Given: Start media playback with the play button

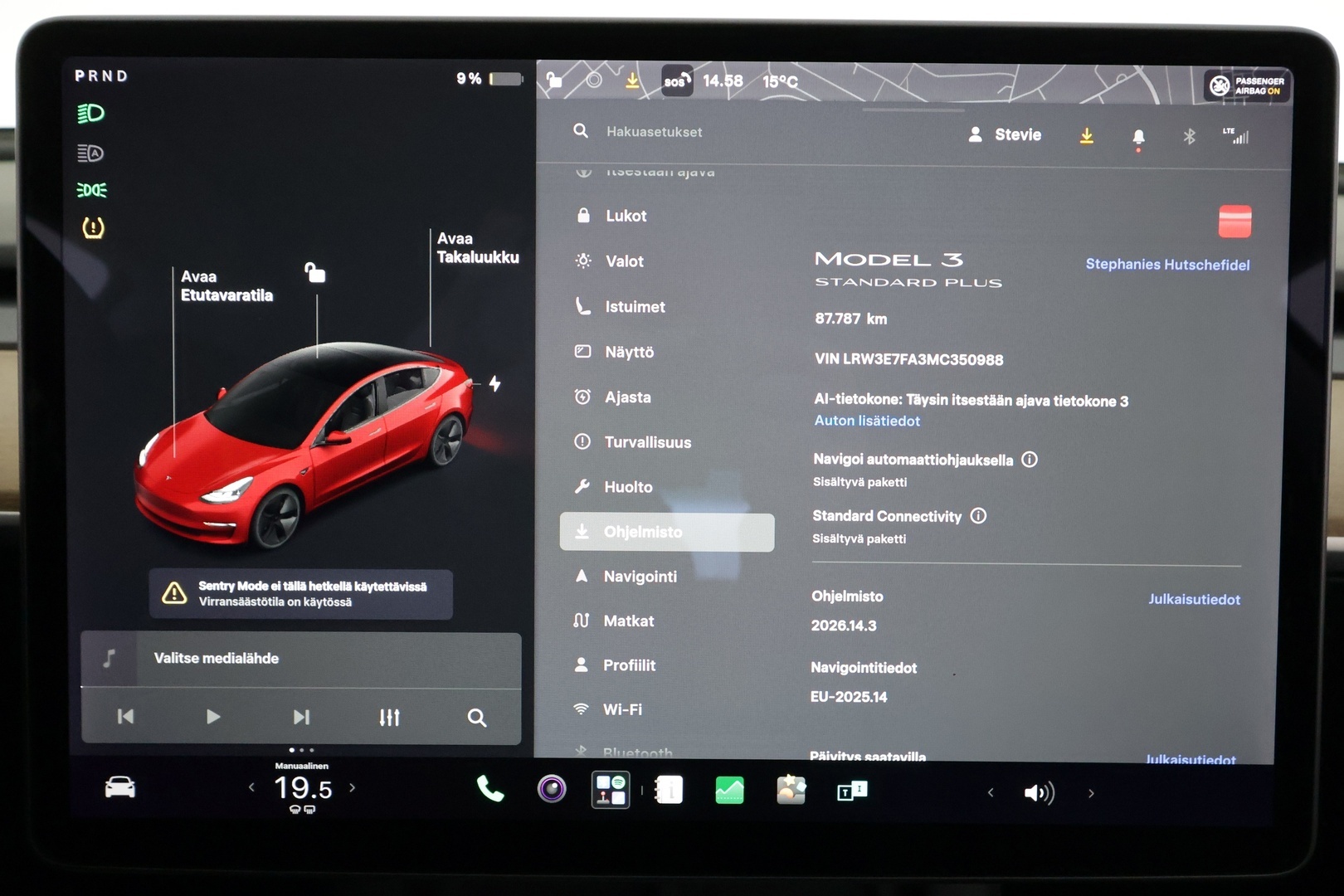Looking at the screenshot, I should (x=213, y=717).
